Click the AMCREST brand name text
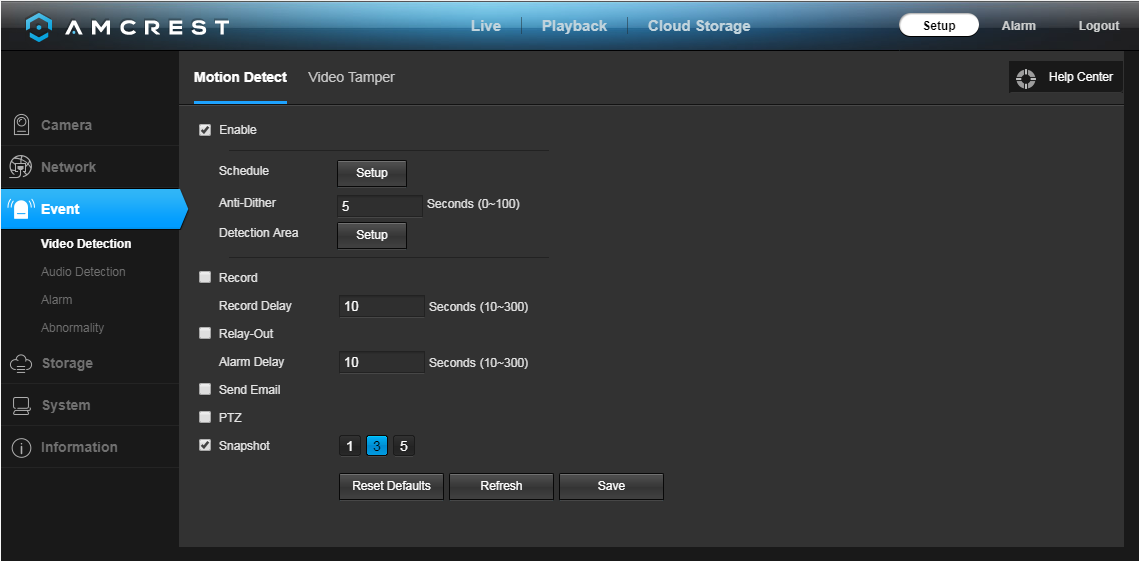Viewport: 1139px width, 561px height. [x=147, y=28]
